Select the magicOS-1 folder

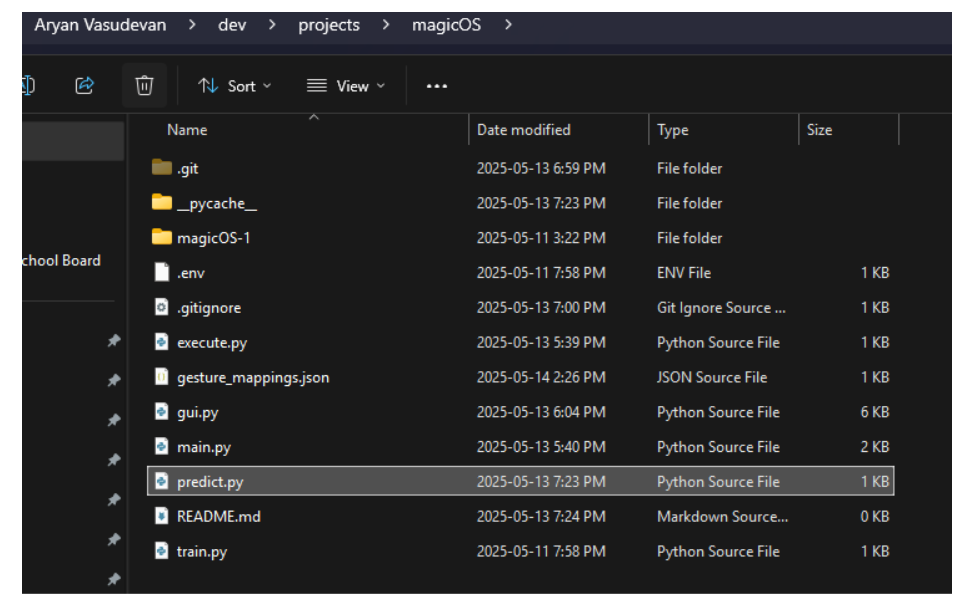pyautogui.click(x=213, y=238)
